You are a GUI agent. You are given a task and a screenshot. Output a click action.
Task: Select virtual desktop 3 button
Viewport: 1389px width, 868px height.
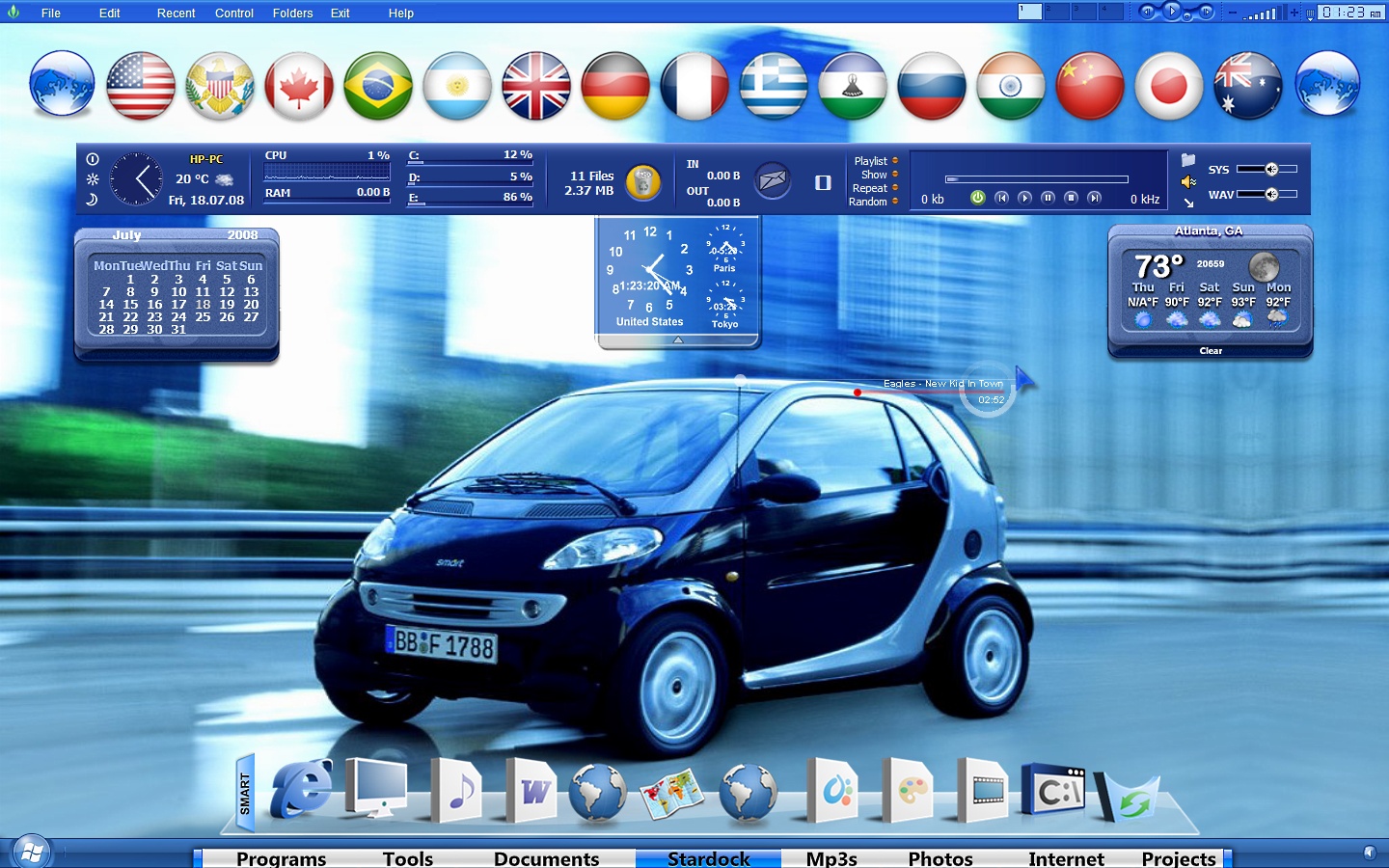coord(1084,12)
